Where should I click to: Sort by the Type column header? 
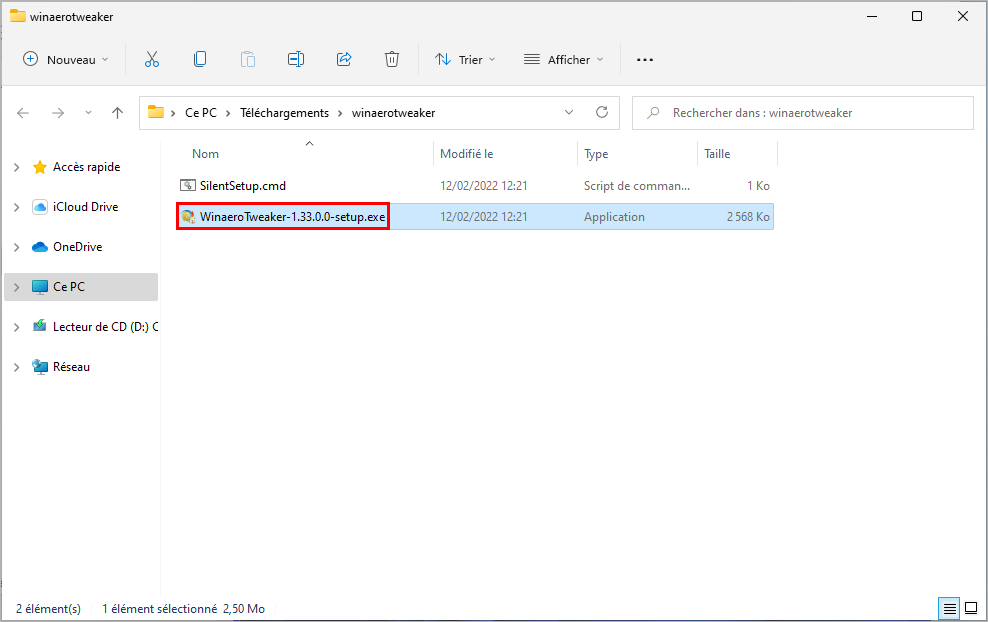pyautogui.click(x=596, y=154)
